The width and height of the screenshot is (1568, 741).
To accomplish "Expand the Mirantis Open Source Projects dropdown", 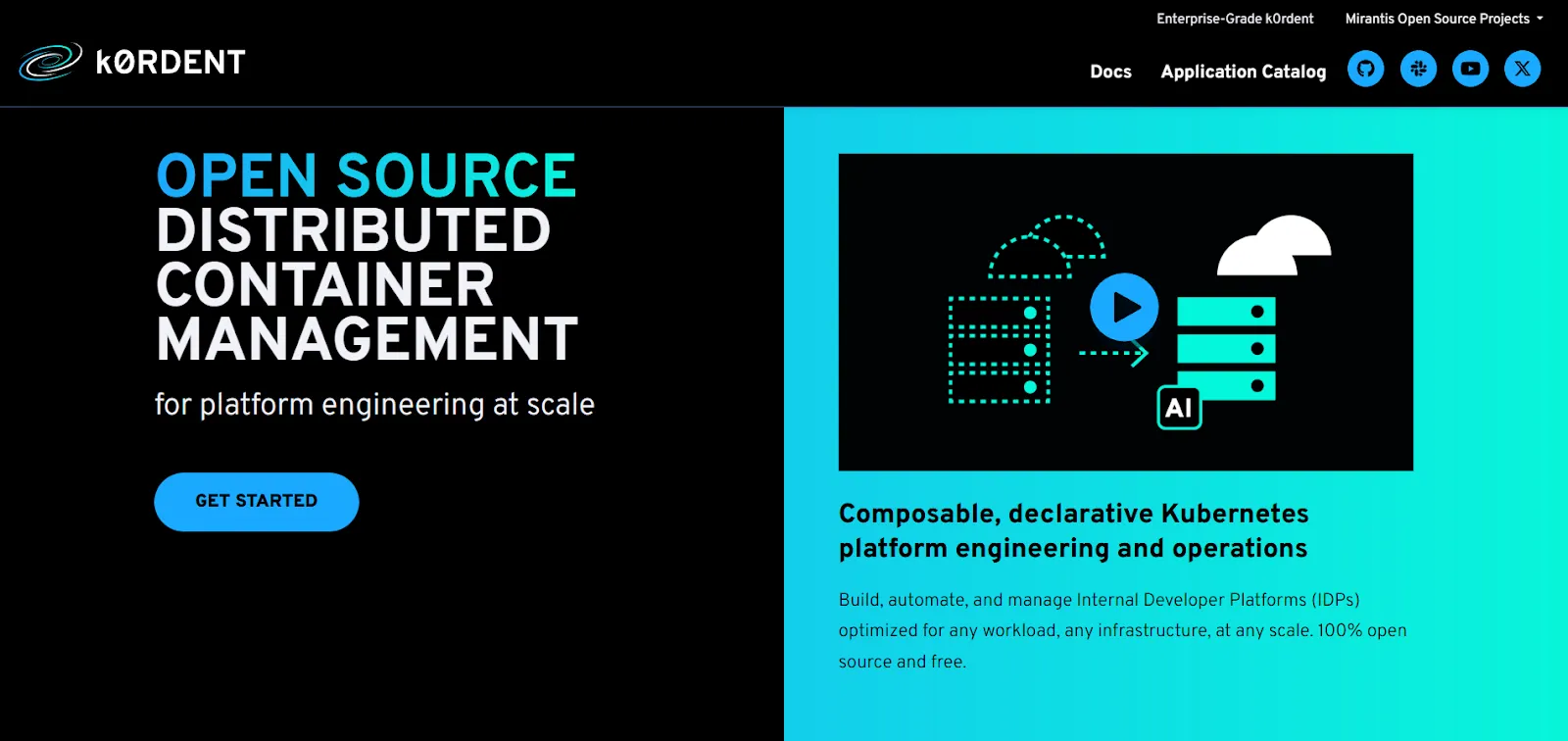I will pos(1444,19).
